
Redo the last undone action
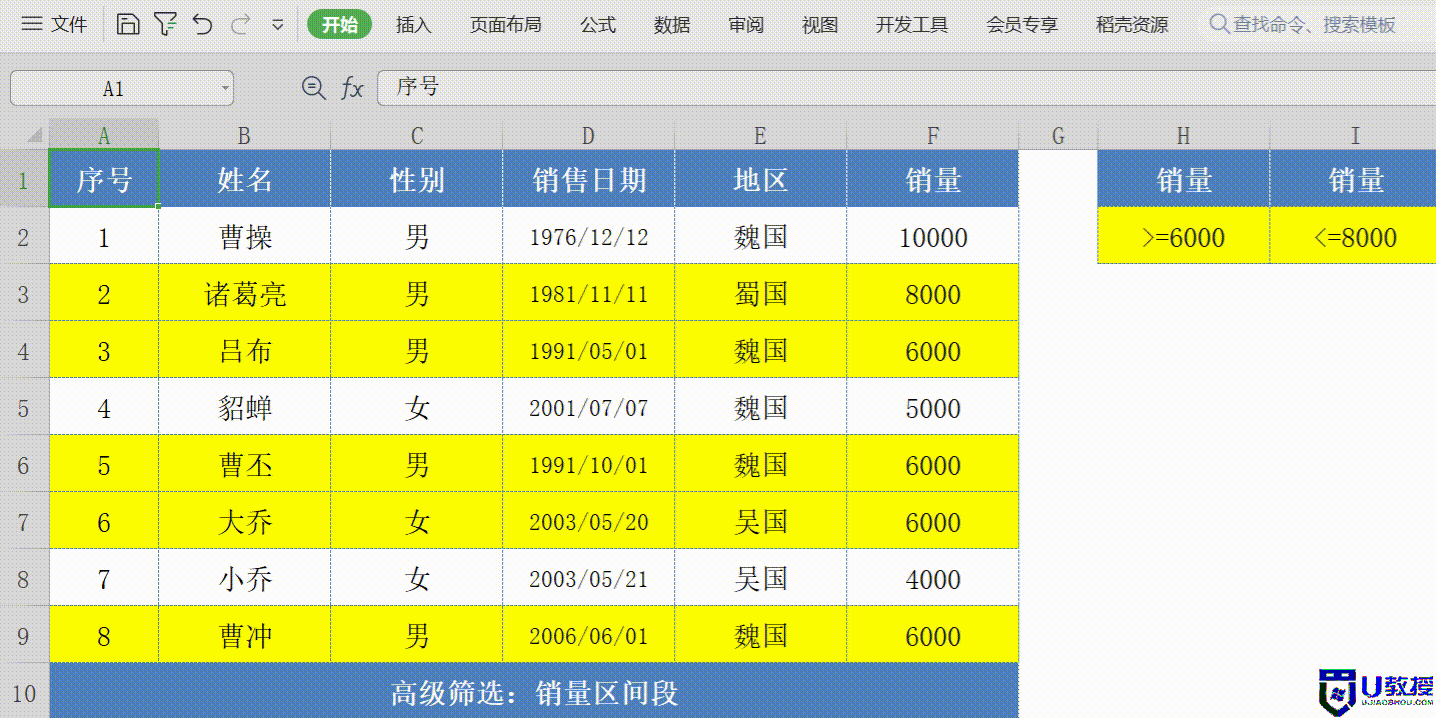240,25
